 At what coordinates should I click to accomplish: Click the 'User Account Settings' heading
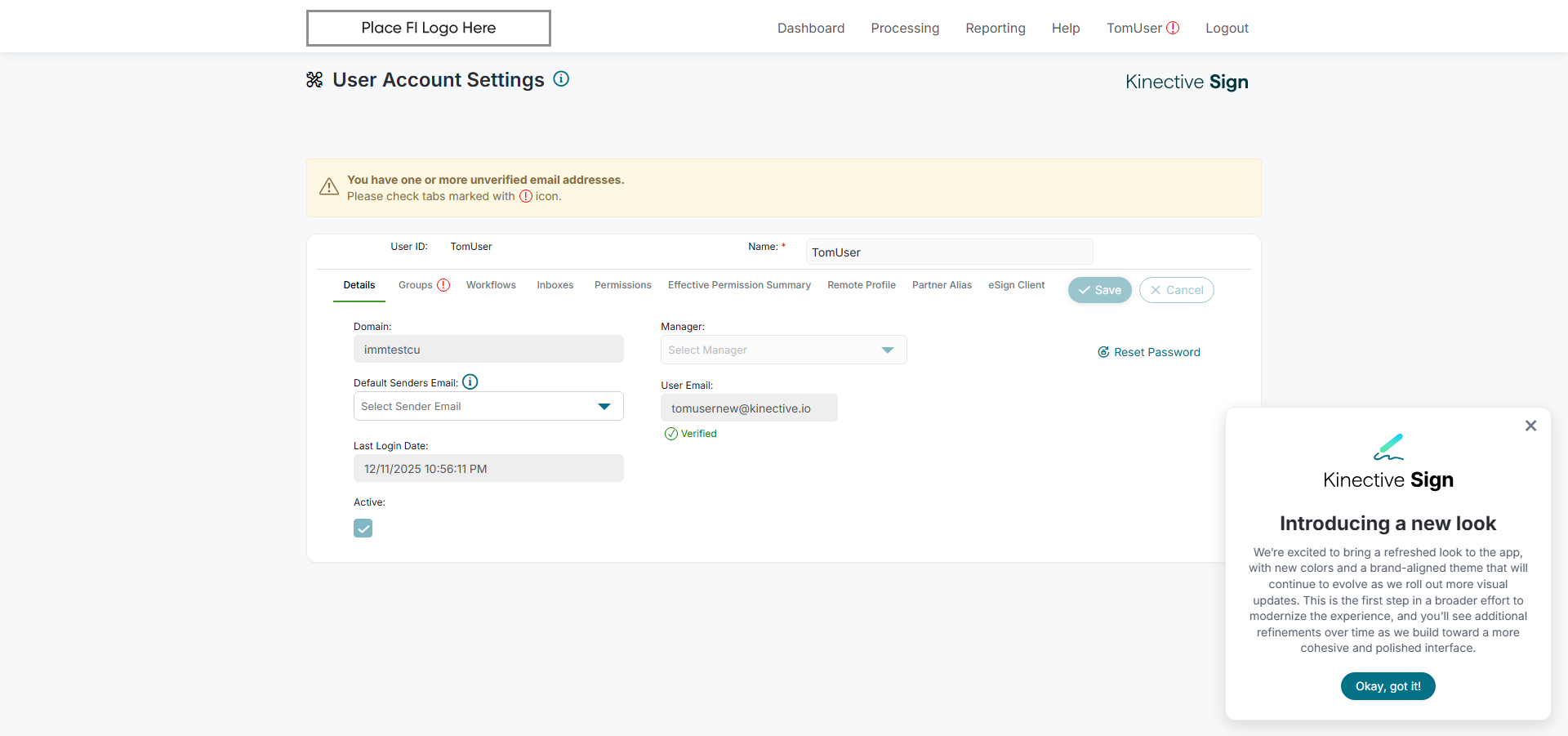coord(439,79)
